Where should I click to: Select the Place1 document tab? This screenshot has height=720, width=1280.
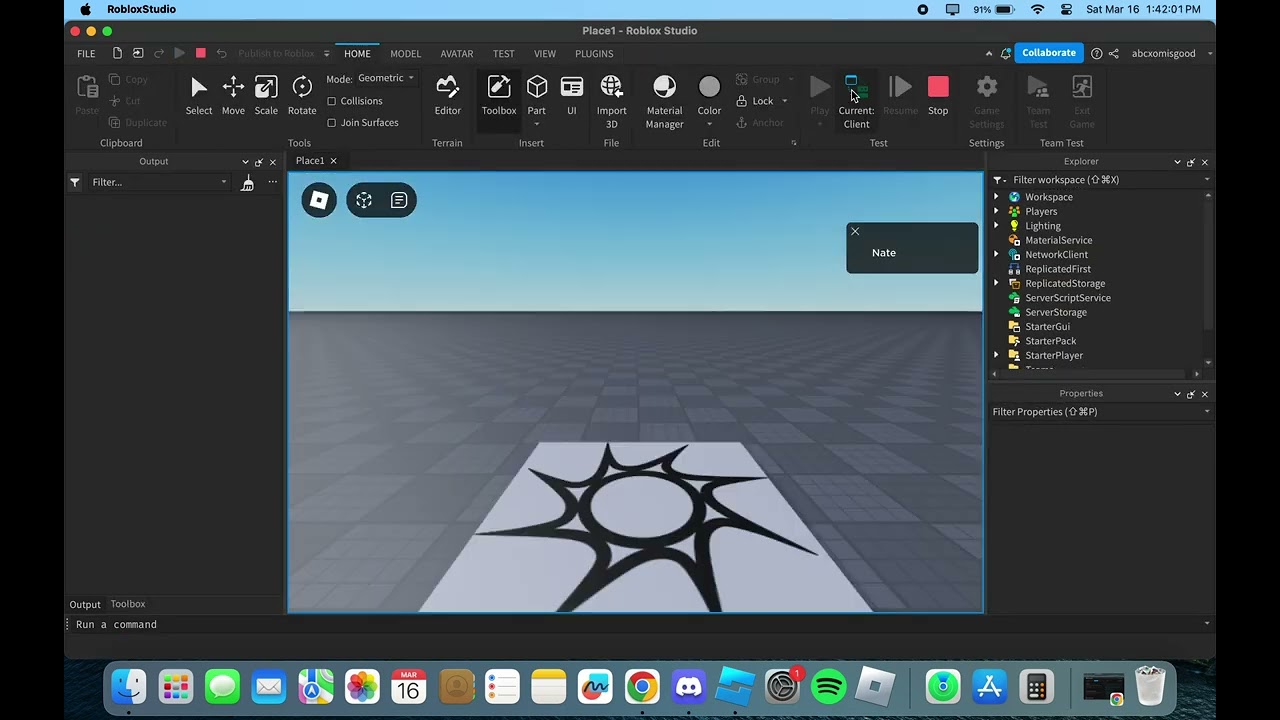click(x=309, y=160)
